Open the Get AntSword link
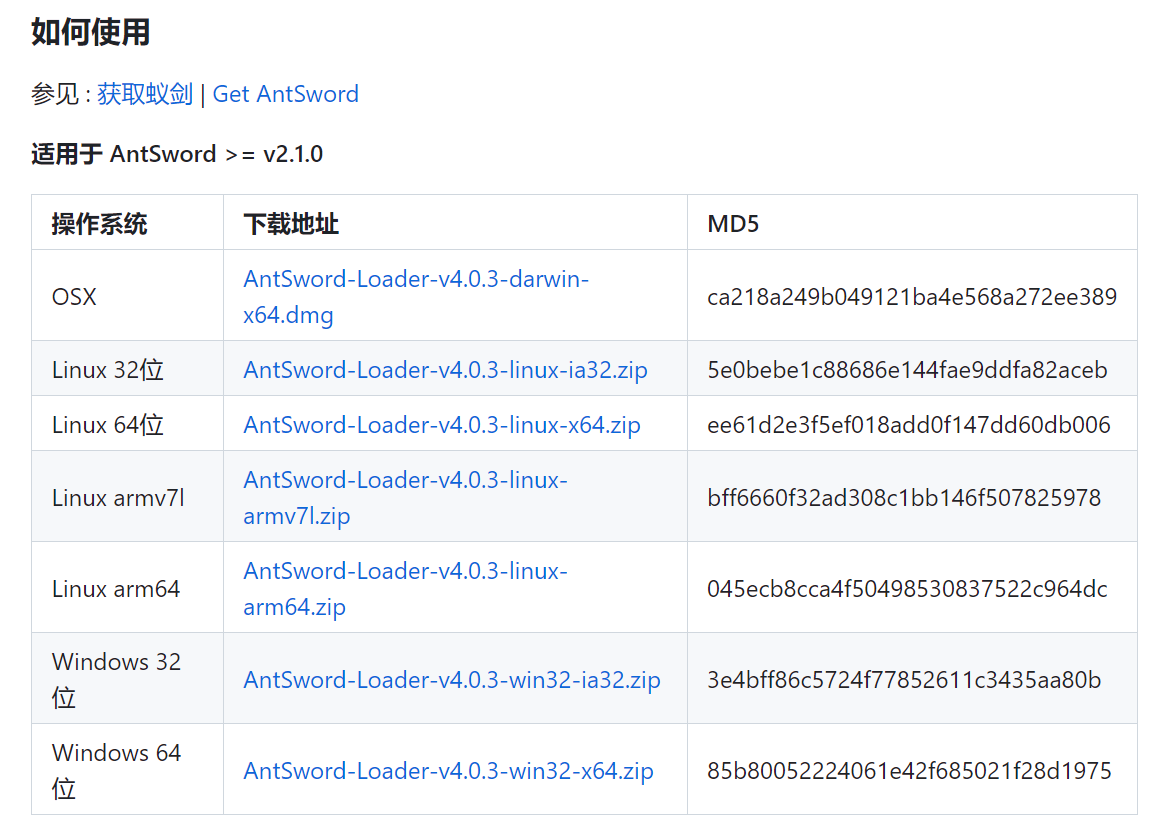 (285, 94)
